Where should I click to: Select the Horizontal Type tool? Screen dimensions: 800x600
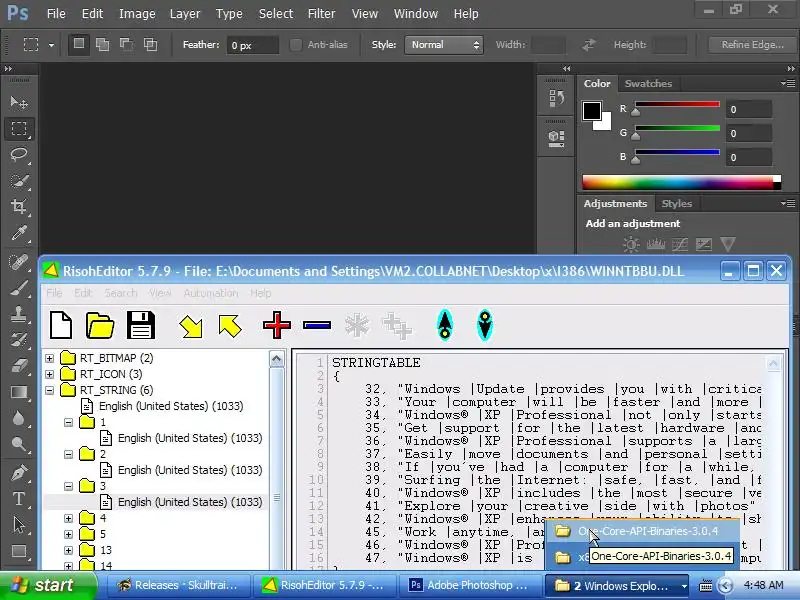pos(19,499)
